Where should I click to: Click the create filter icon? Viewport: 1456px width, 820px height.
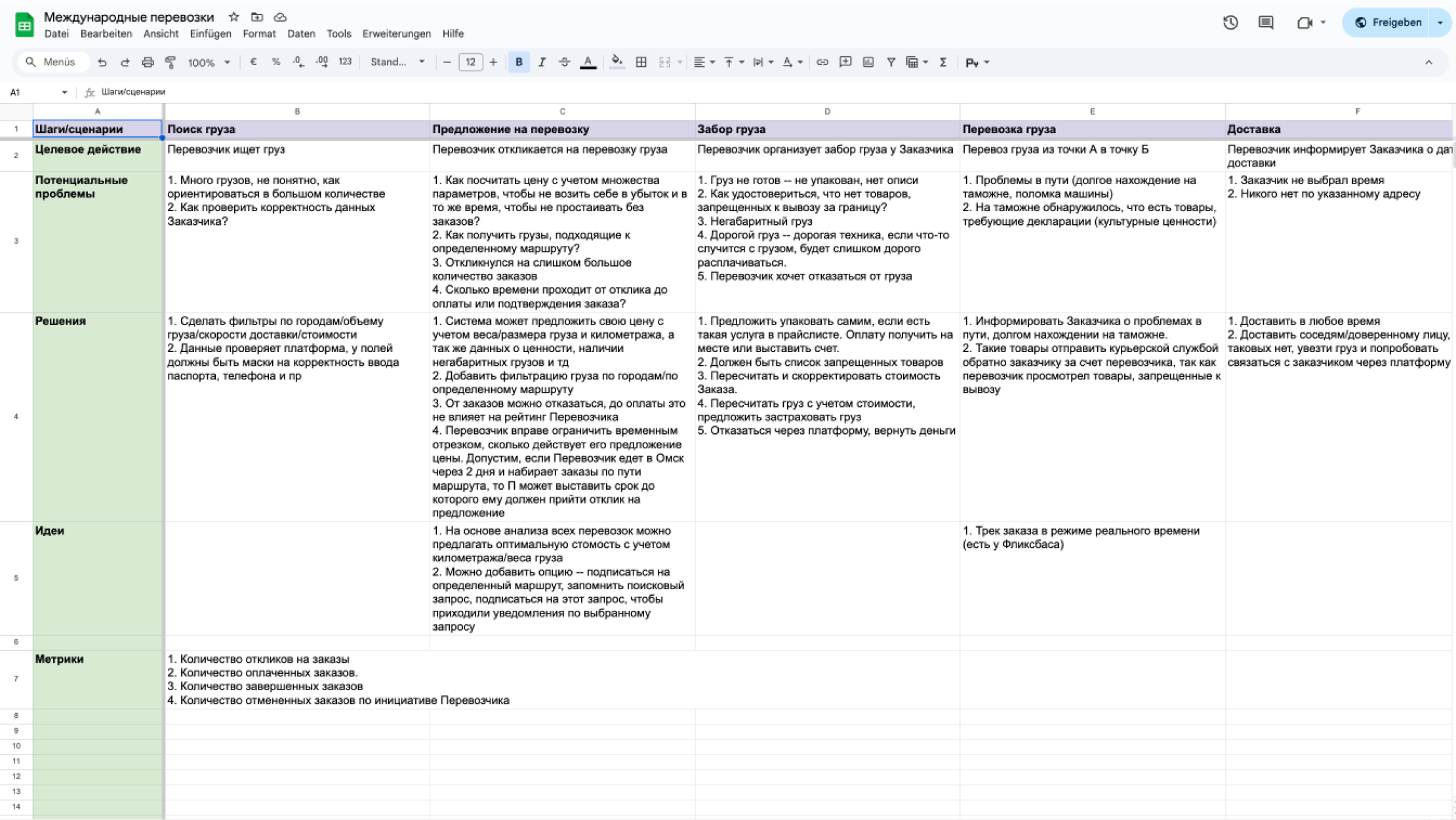pos(891,62)
